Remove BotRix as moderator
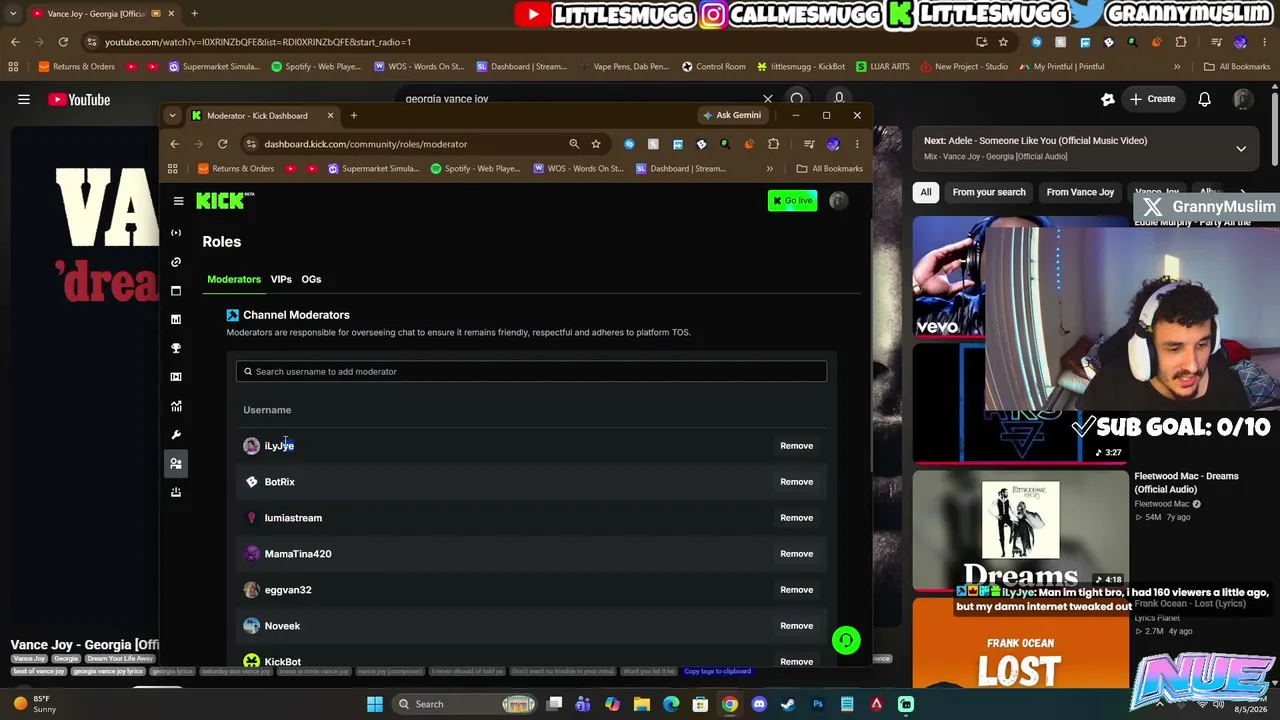The image size is (1280, 720). 797,482
